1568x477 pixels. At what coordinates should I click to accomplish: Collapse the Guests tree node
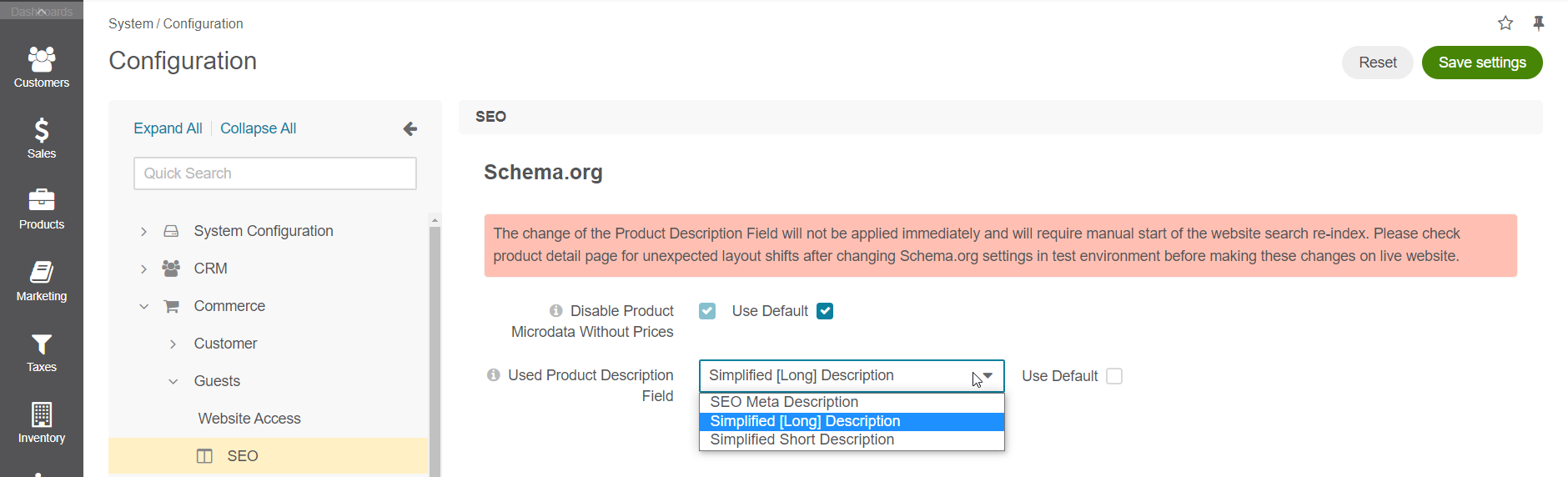pyautogui.click(x=173, y=381)
